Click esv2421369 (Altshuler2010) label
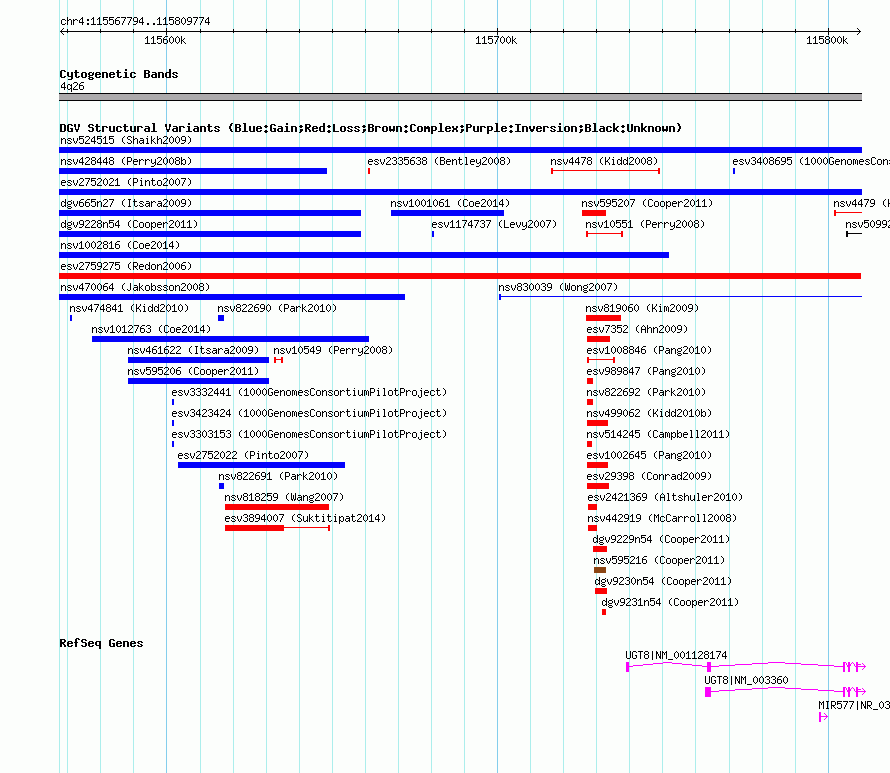Image resolution: width=890 pixels, height=773 pixels. tap(665, 497)
